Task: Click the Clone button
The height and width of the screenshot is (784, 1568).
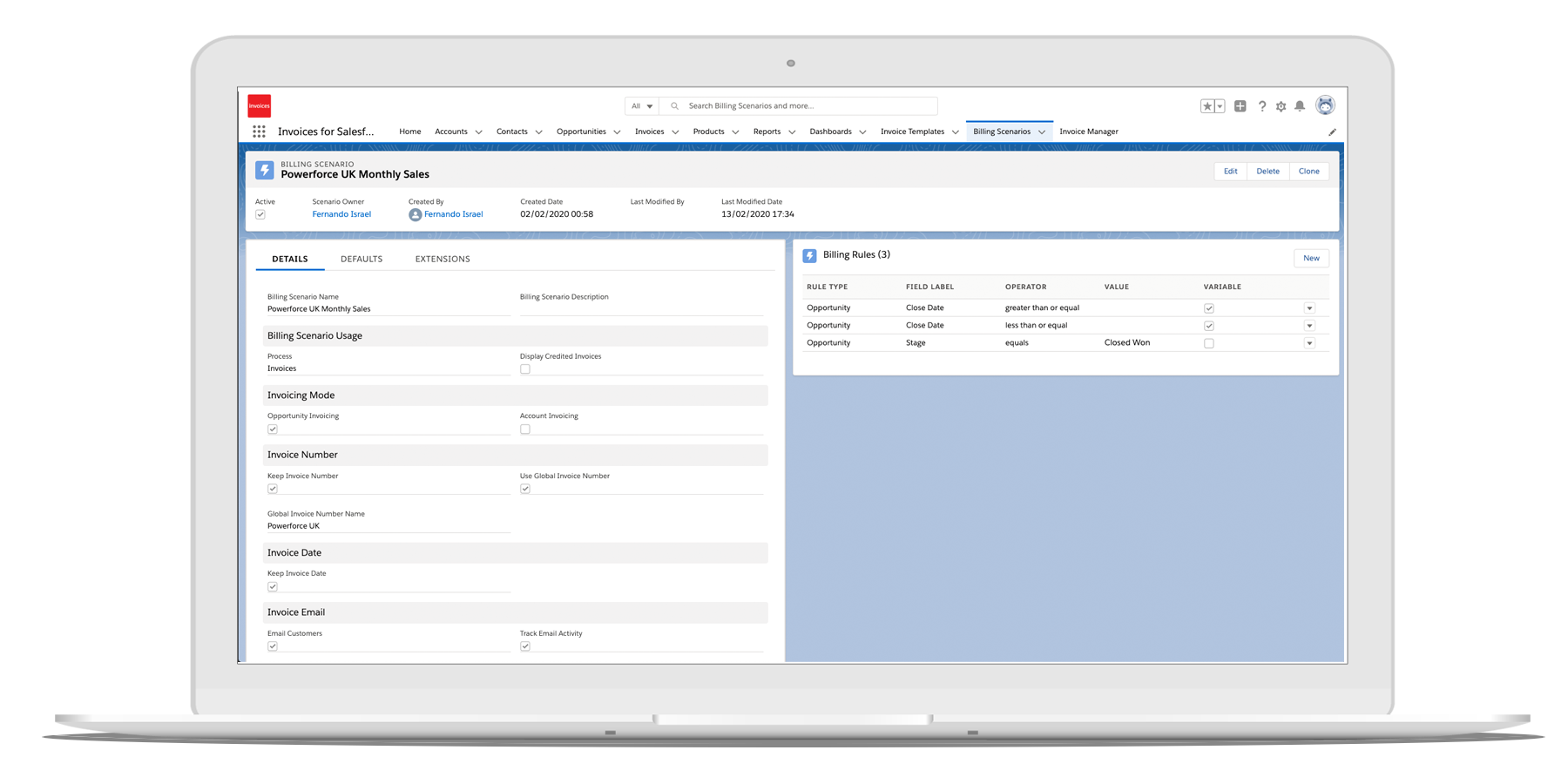Action: [1308, 172]
